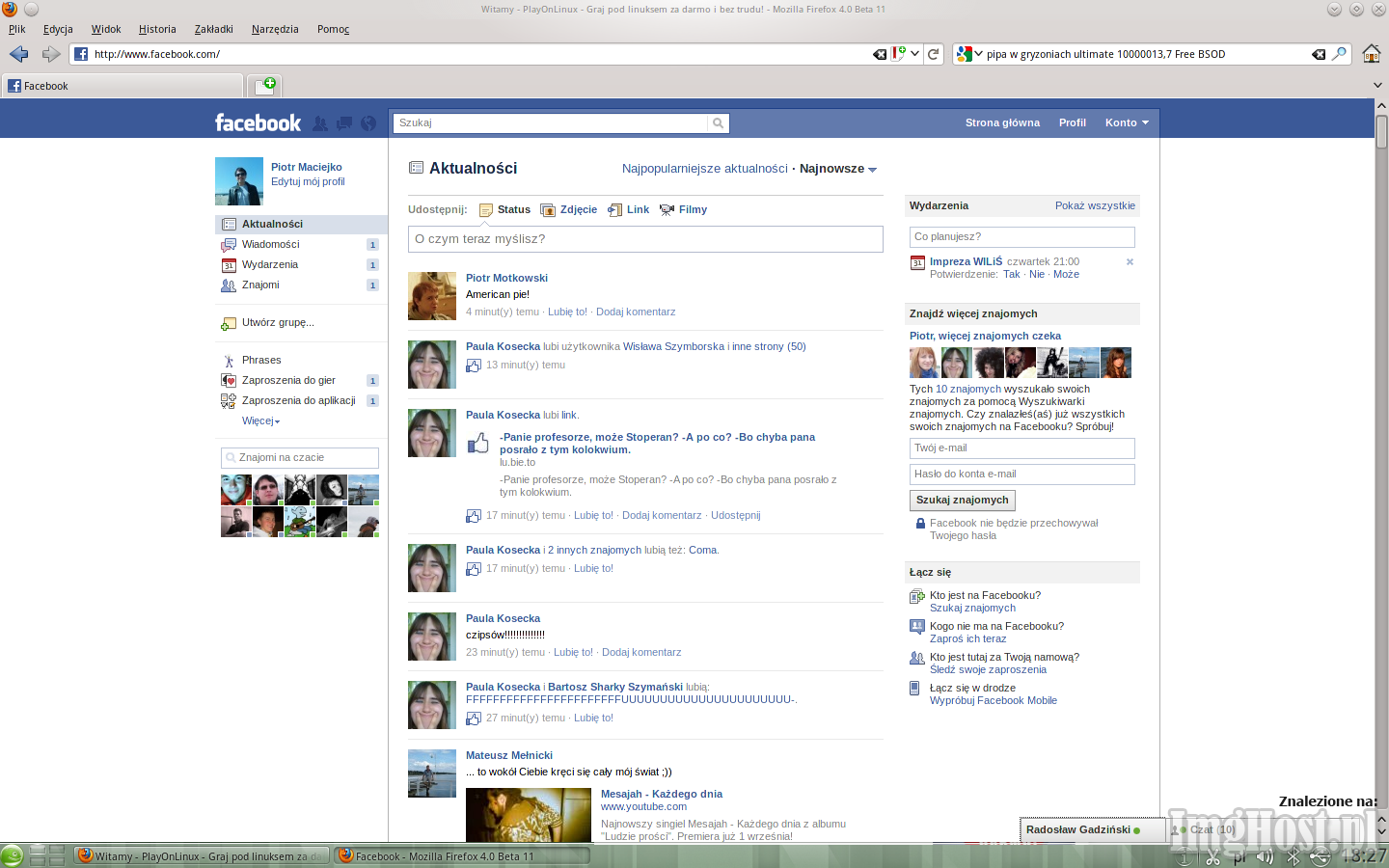Click the thumbs-up icon on lu.bie.to post
The width and height of the screenshot is (1389, 868).
(x=478, y=444)
